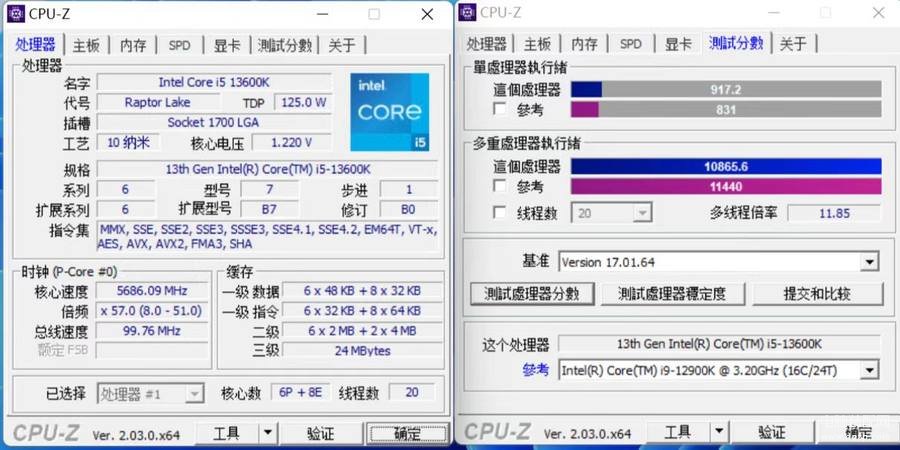Expand 工具 arrow in right window
This screenshot has width=900, height=450.
[719, 432]
